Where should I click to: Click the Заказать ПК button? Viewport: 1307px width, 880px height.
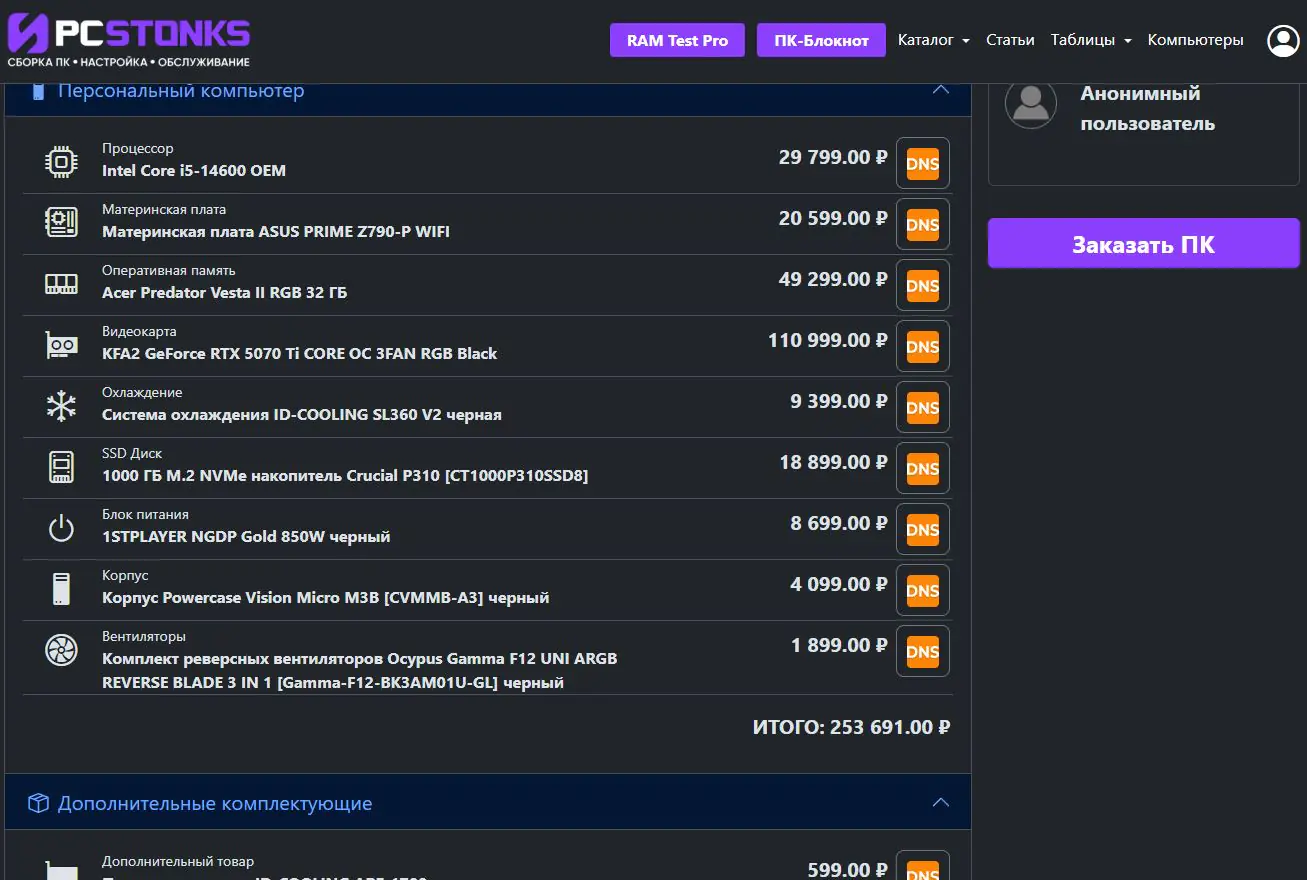(1144, 244)
